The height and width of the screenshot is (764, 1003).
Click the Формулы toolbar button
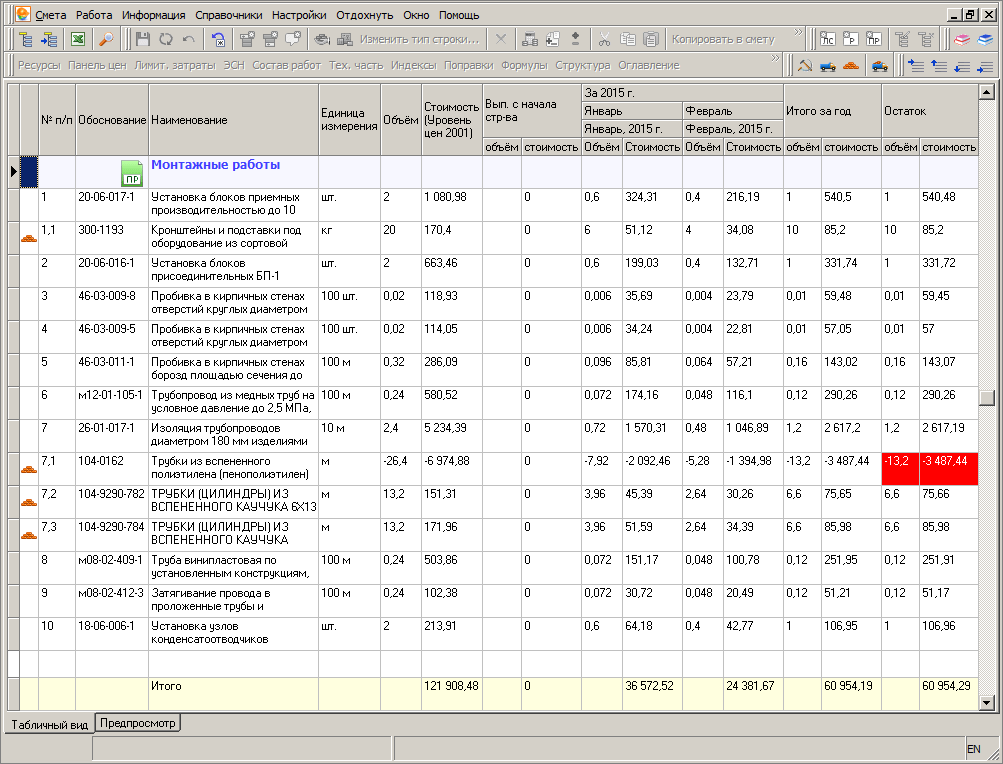[x=525, y=65]
